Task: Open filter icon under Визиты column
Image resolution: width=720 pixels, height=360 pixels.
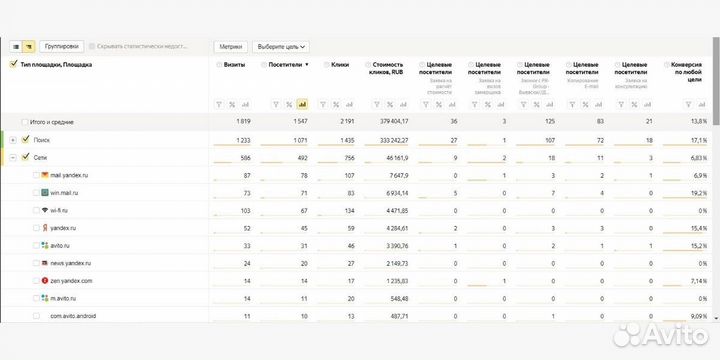Action: click(219, 105)
